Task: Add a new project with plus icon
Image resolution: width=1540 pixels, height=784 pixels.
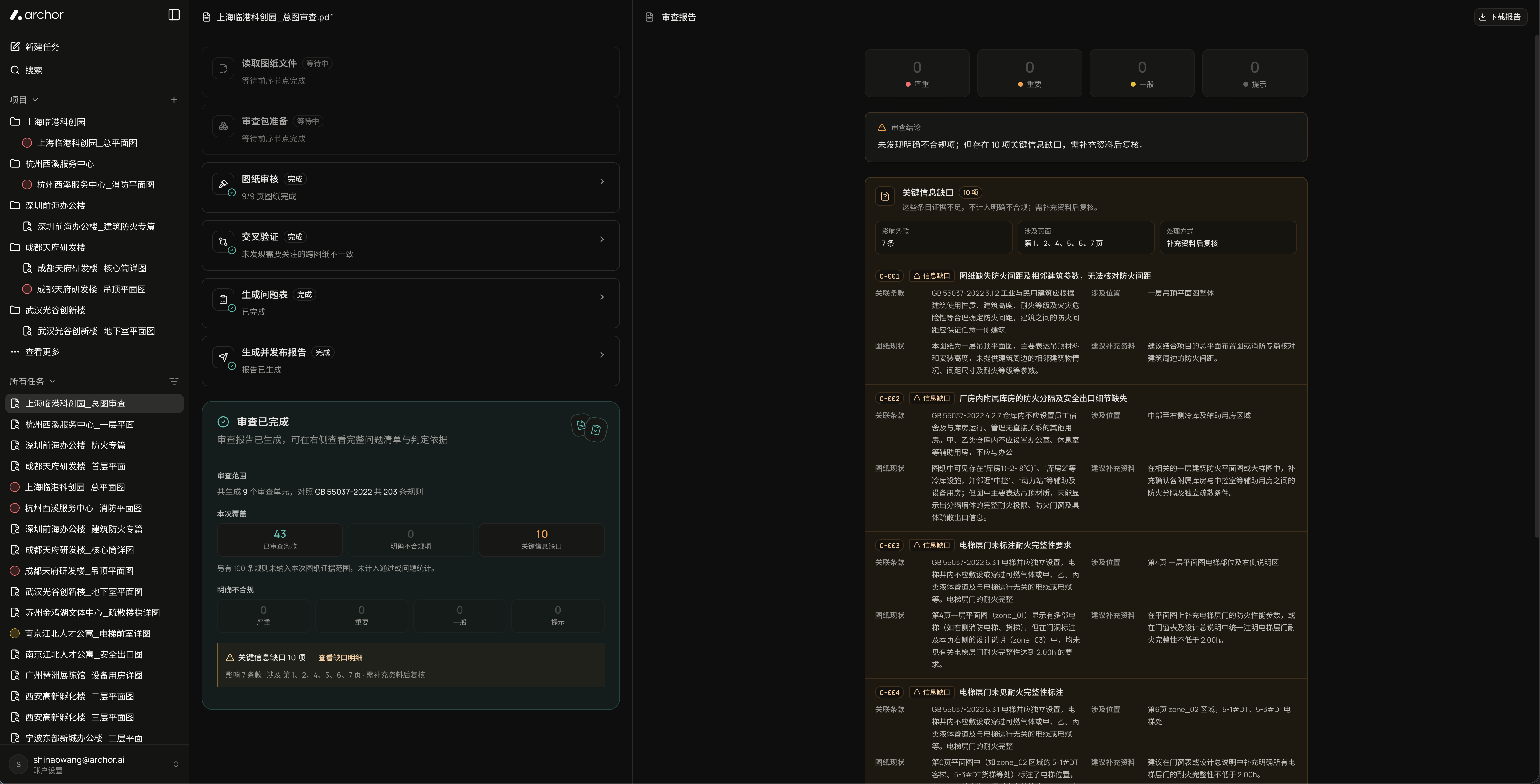Action: click(174, 100)
